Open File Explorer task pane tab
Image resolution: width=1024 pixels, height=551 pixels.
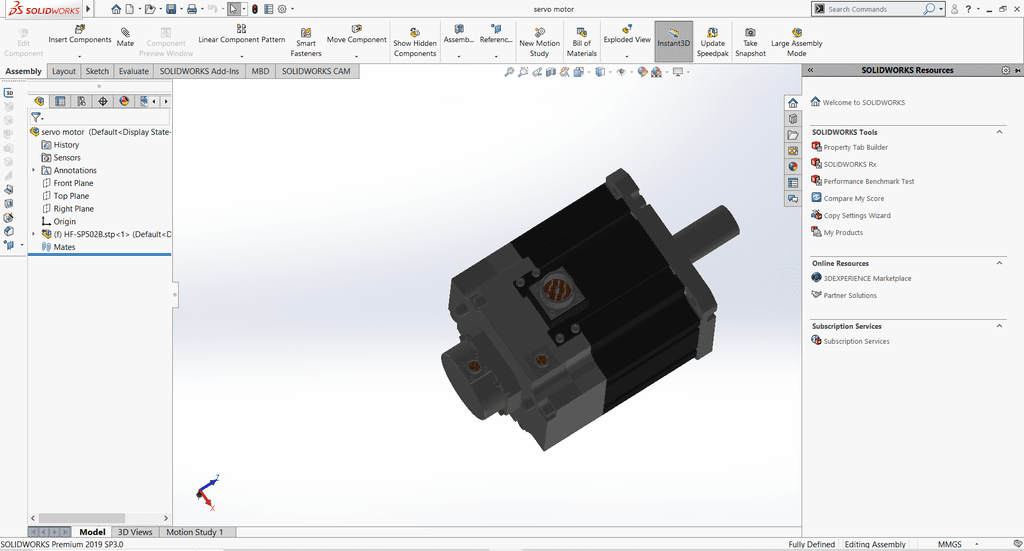tap(793, 135)
